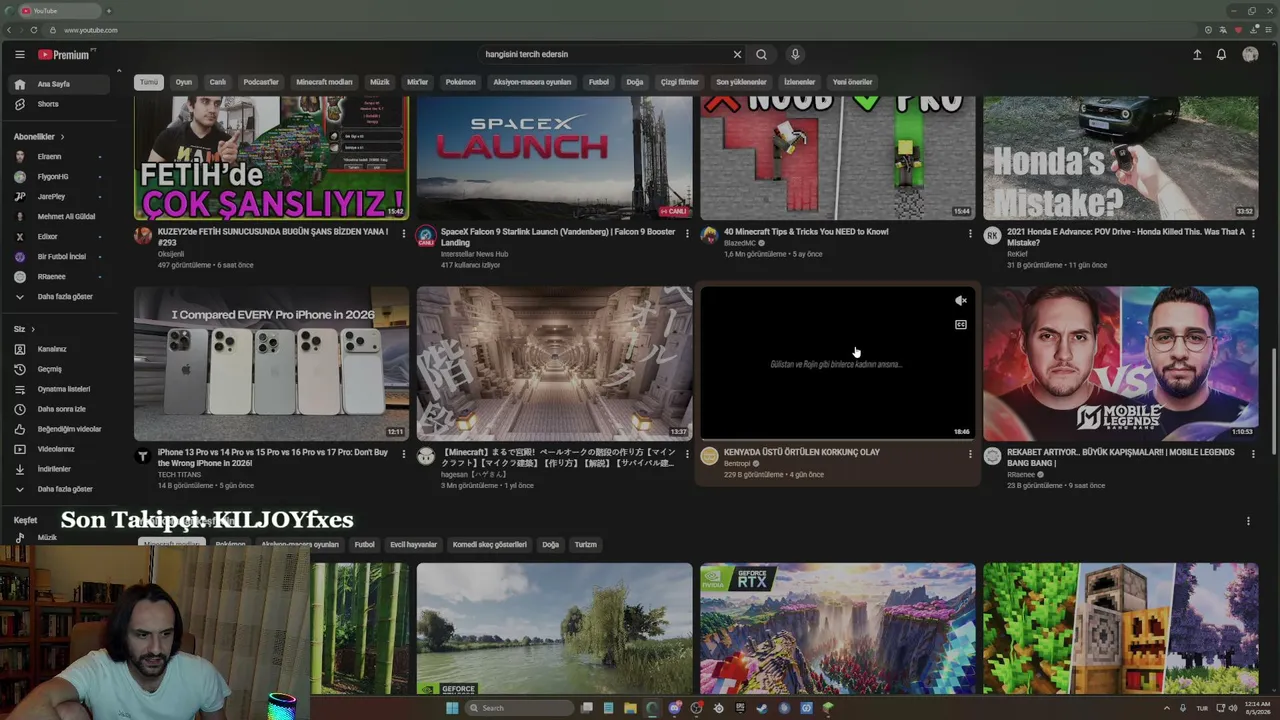The width and height of the screenshot is (1280, 720).
Task: Open the FlygonHG subscription channel
Action: (x=60, y=177)
